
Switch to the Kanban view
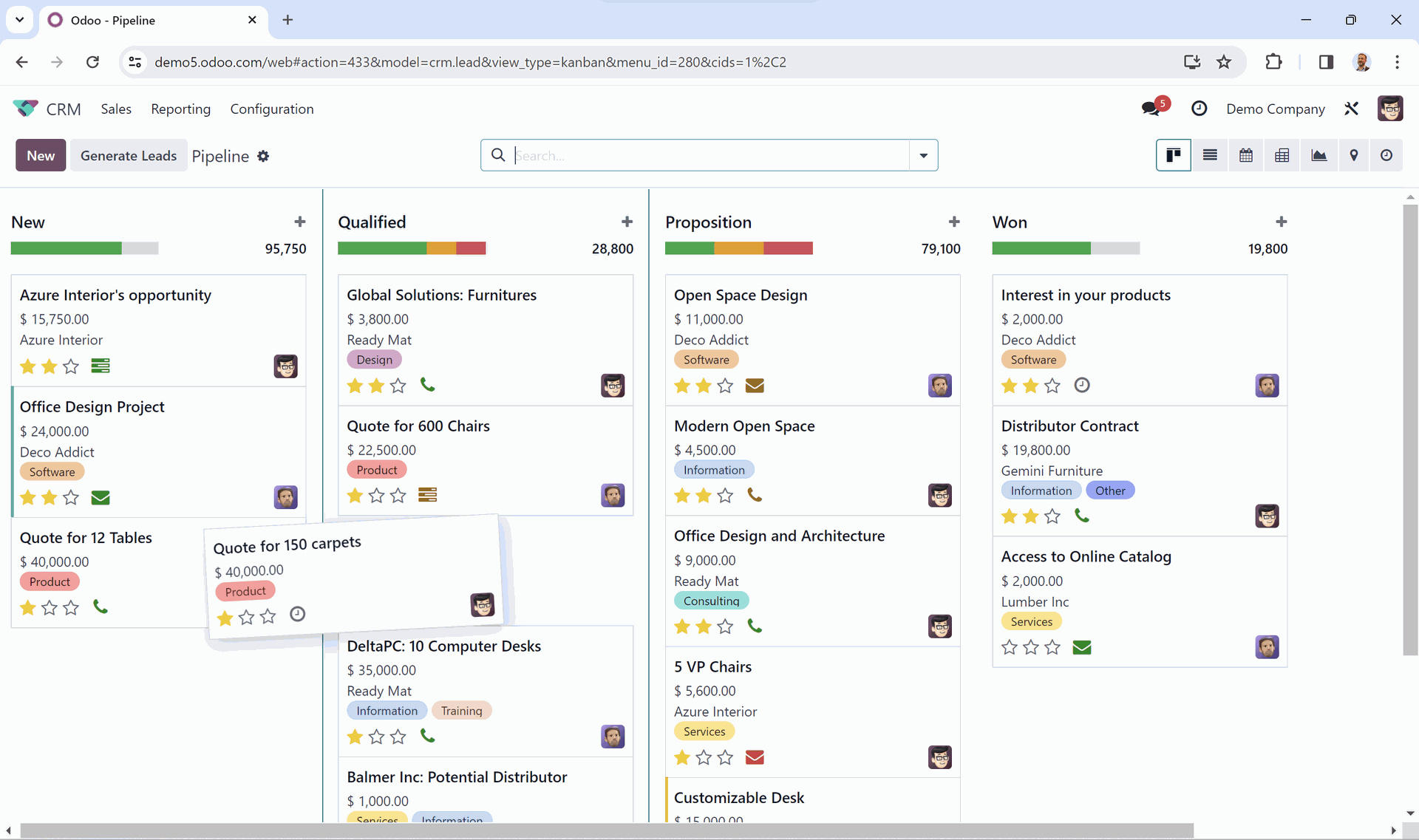(1173, 155)
